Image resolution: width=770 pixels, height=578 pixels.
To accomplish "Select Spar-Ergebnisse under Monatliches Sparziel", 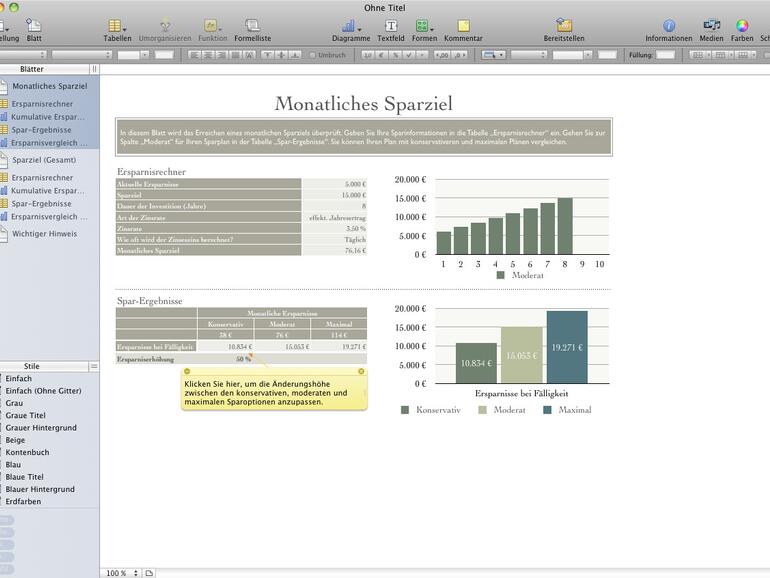I will (x=41, y=130).
